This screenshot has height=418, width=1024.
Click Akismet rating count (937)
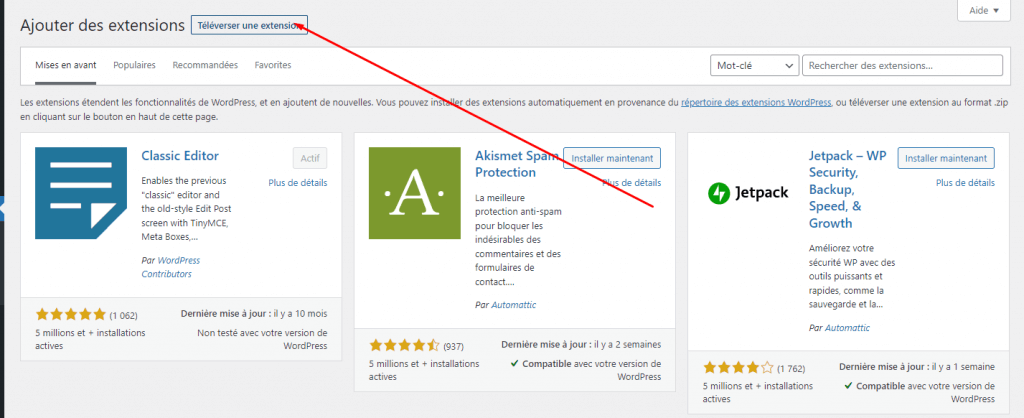tap(453, 346)
